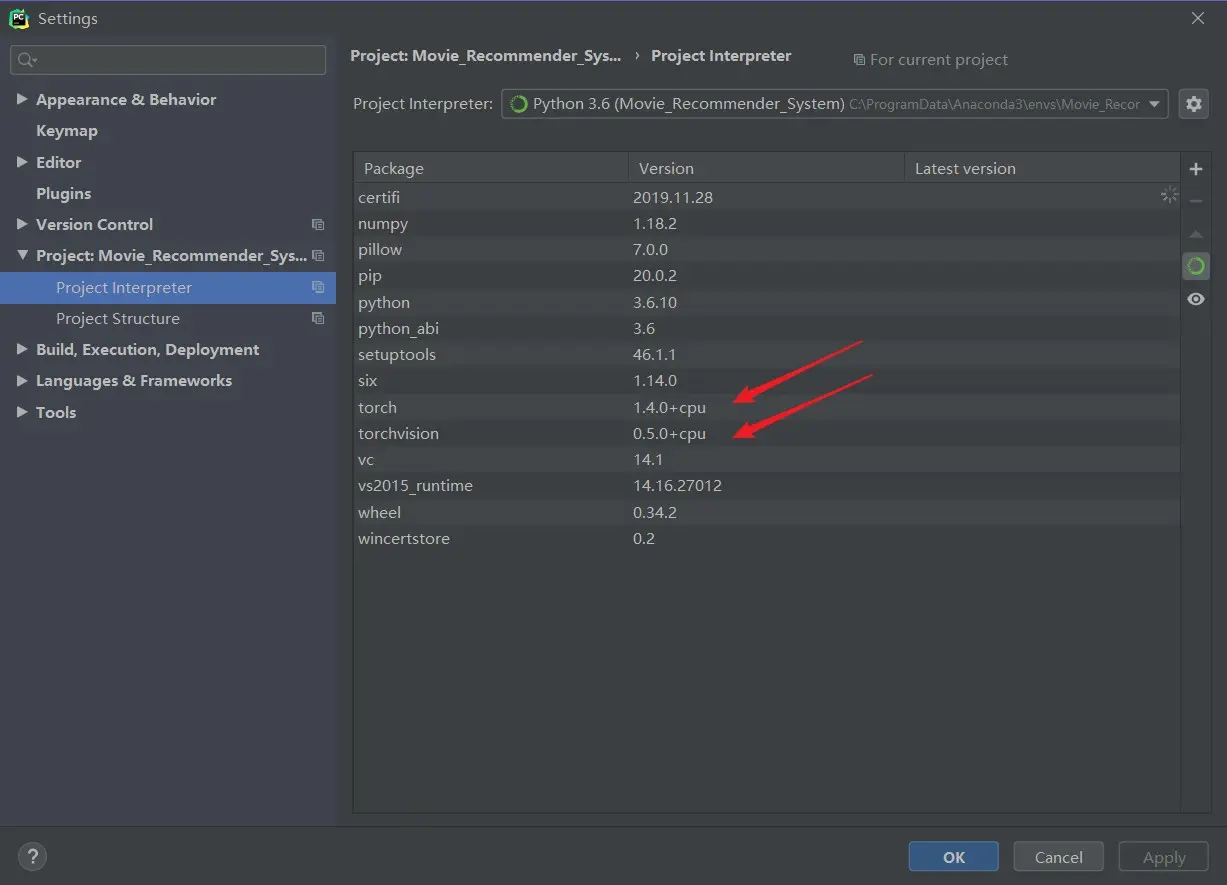Click the For current project label
This screenshot has width=1227, height=885.
[938, 60]
